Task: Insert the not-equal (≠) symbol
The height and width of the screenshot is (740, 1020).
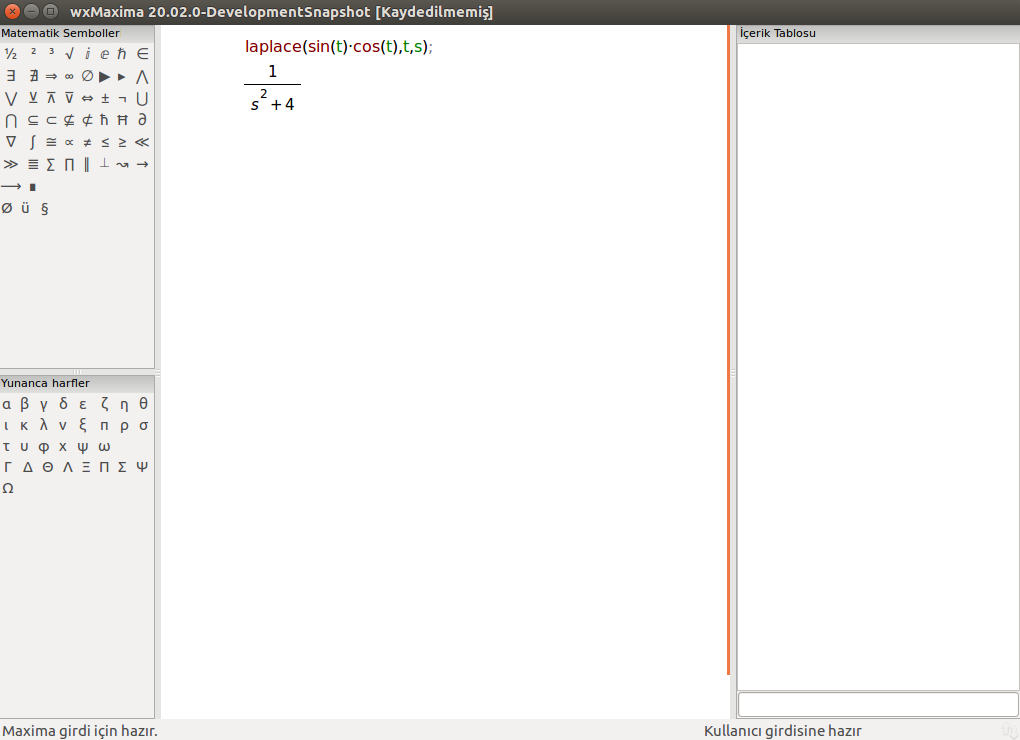Action: (87, 142)
